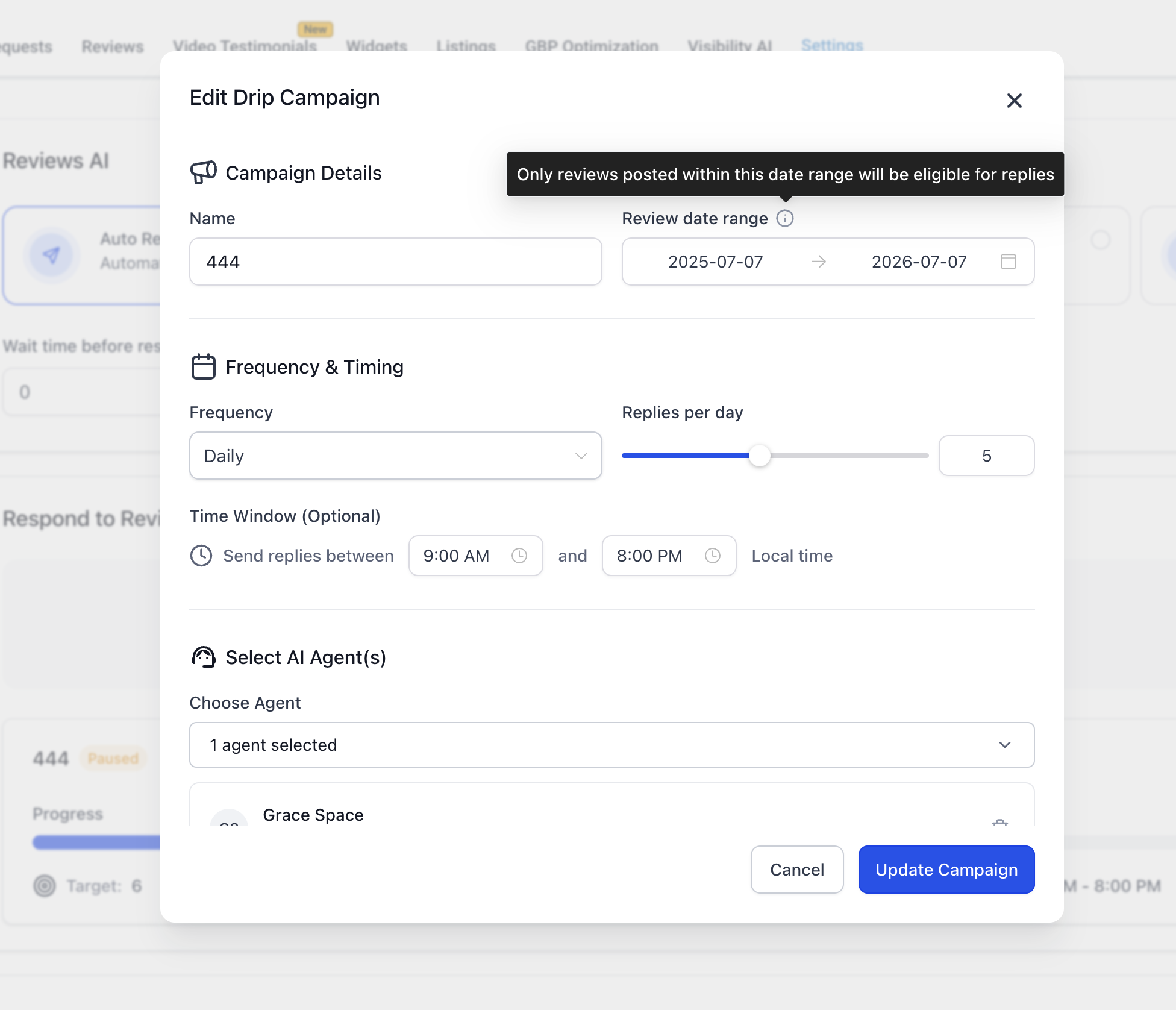Screen dimensions: 1176x1010
Task: Delete the Grace Space agent
Action: coord(999,823)
